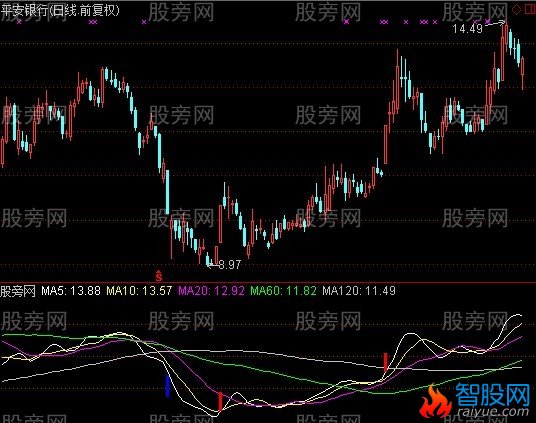Click the 8.97 low price label
Image resolution: width=536 pixels, height=423 pixels.
pyautogui.click(x=230, y=264)
